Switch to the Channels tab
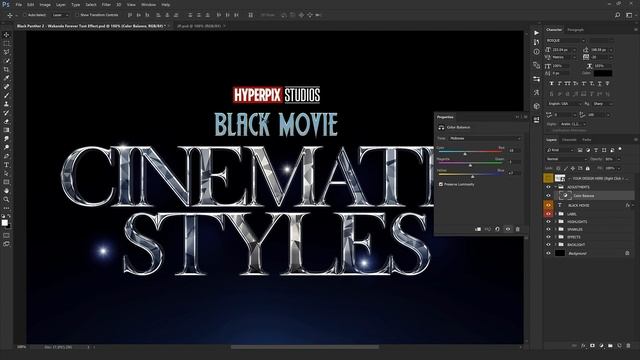Screen dimensions: 640x360 point(569,140)
